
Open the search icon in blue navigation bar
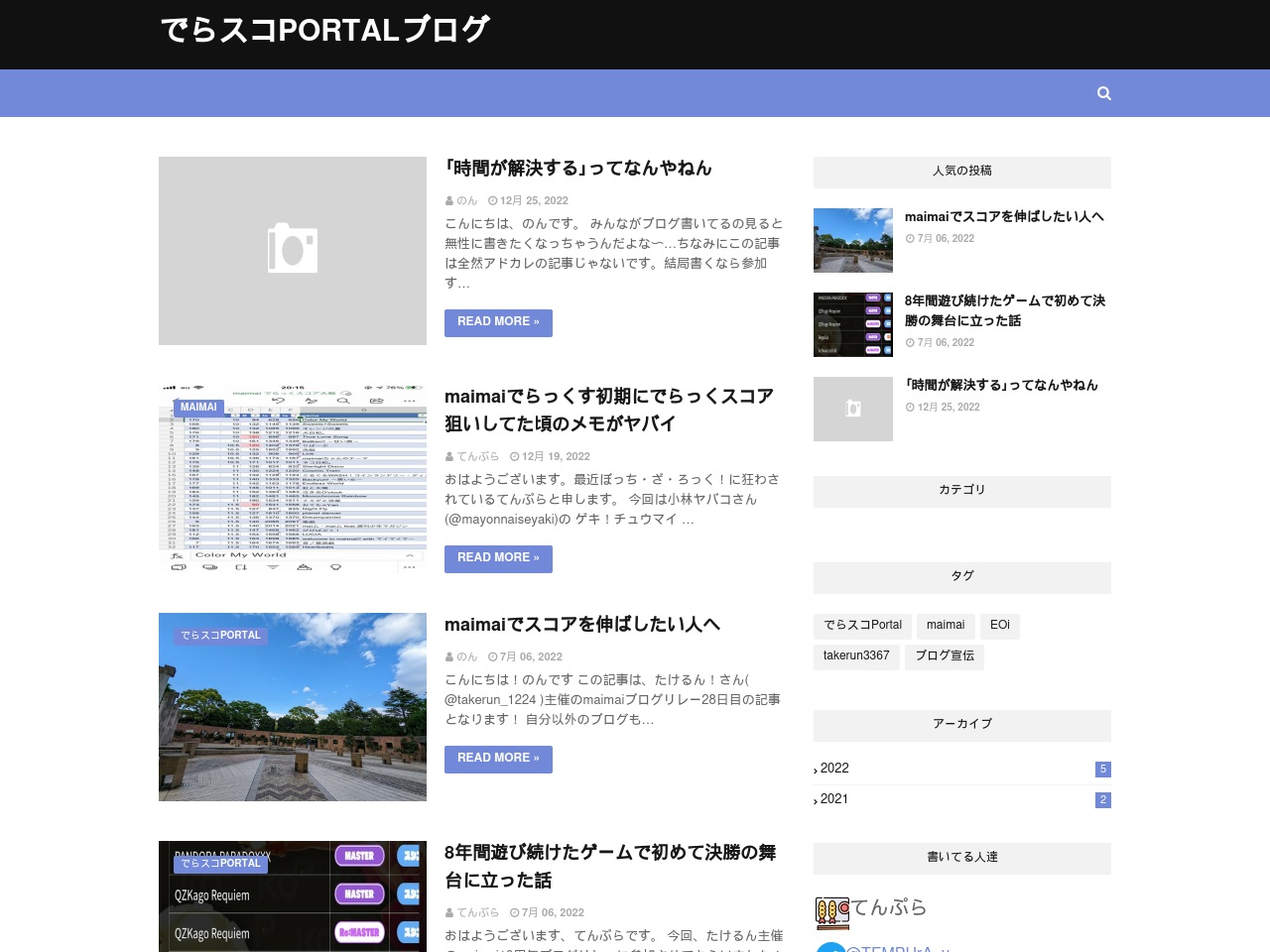(x=1104, y=93)
